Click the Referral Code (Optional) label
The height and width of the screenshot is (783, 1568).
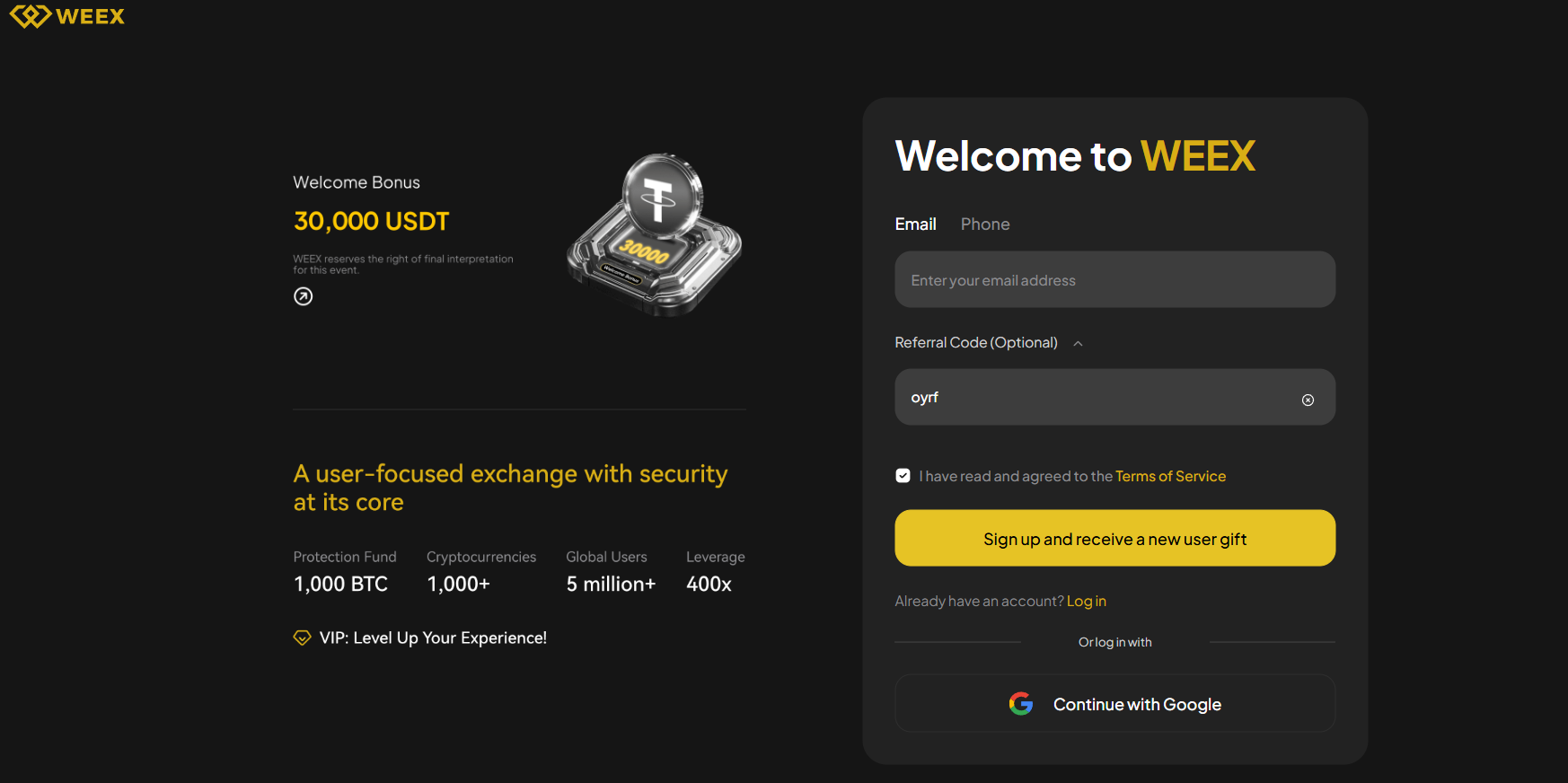tap(976, 343)
